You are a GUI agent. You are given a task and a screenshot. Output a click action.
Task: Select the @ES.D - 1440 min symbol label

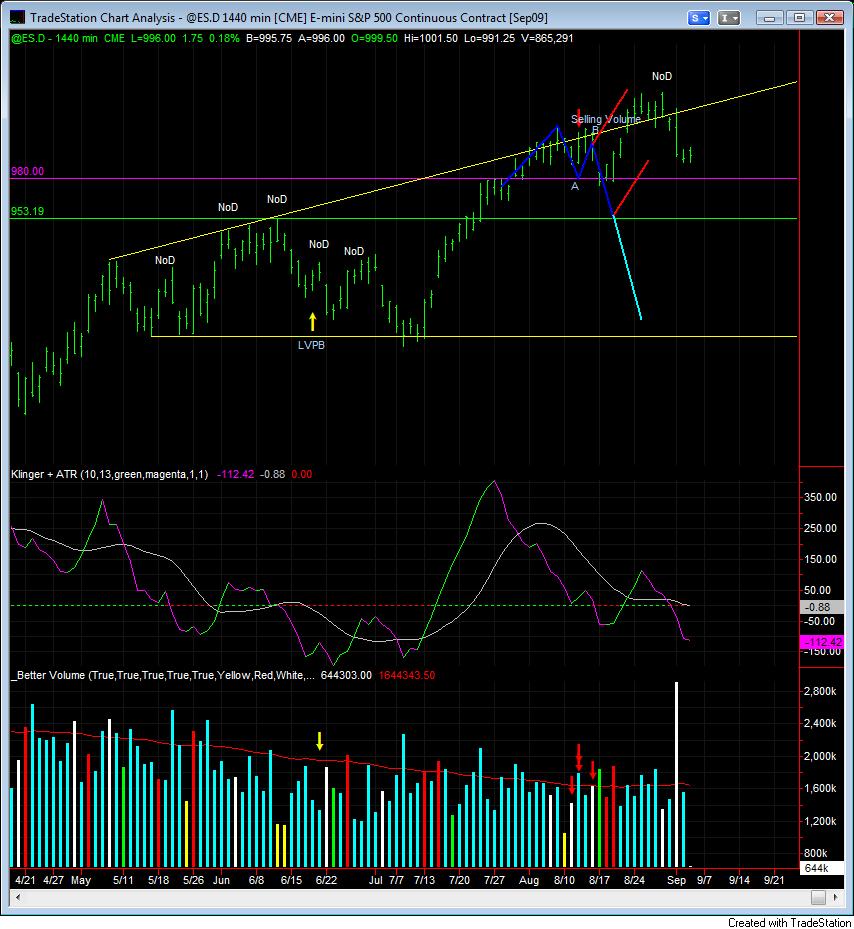pyautogui.click(x=54, y=39)
